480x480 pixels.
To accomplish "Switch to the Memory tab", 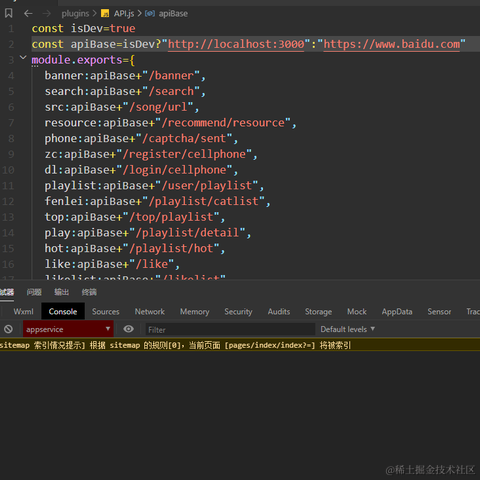I will (x=195, y=312).
